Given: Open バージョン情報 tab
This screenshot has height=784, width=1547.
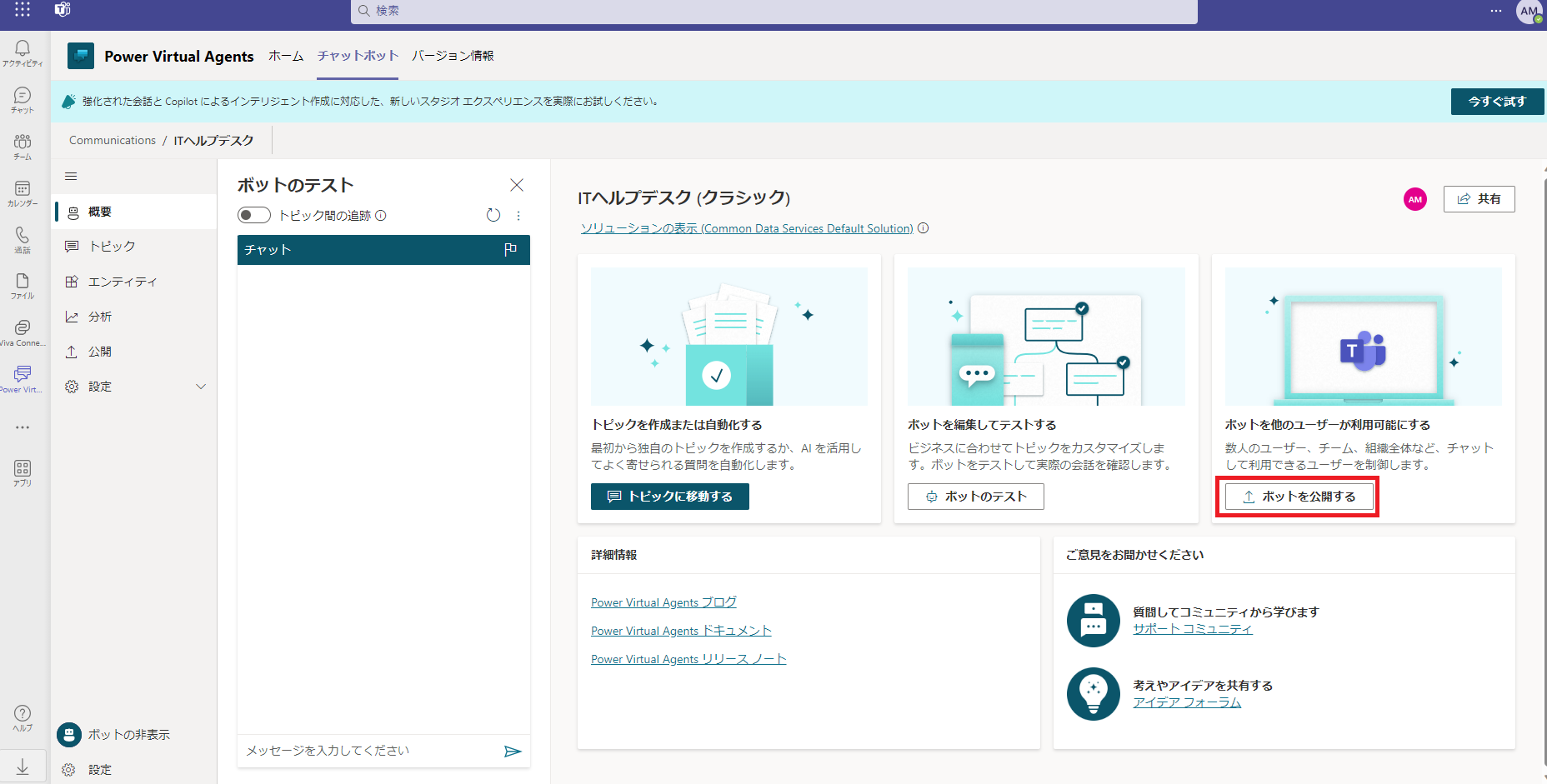Looking at the screenshot, I should 453,56.
